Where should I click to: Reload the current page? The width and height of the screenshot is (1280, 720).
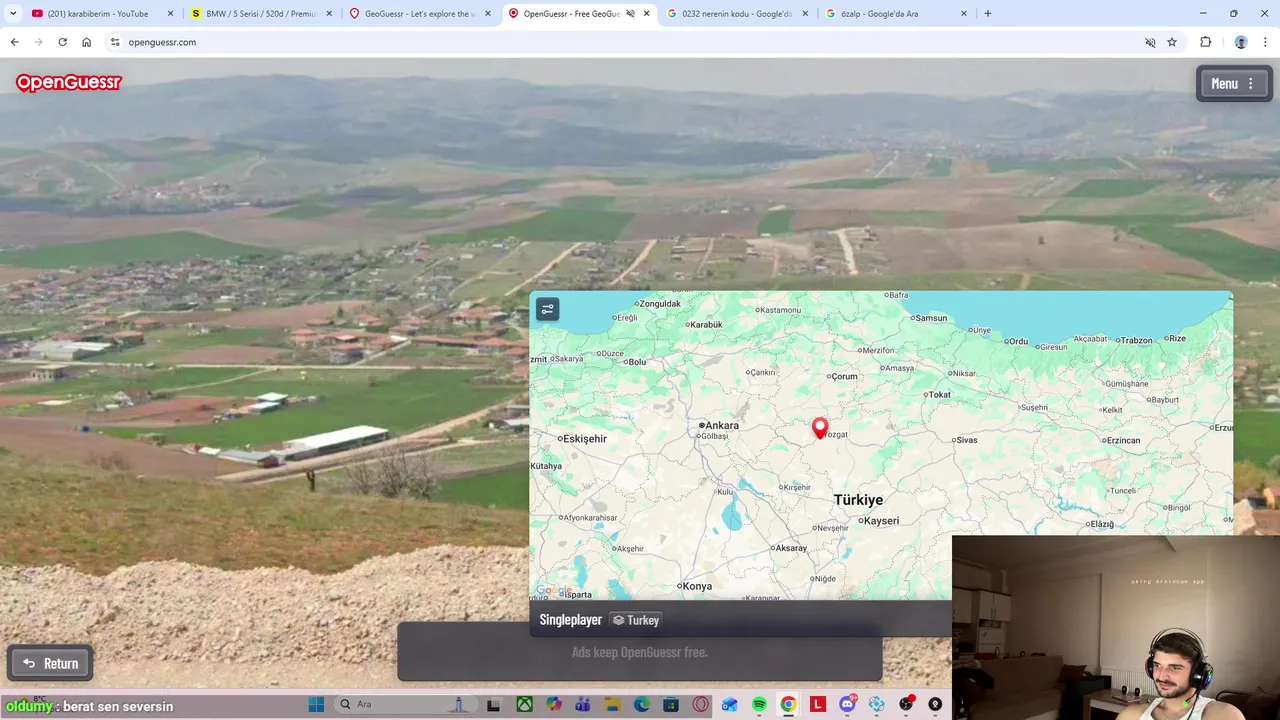tap(62, 42)
